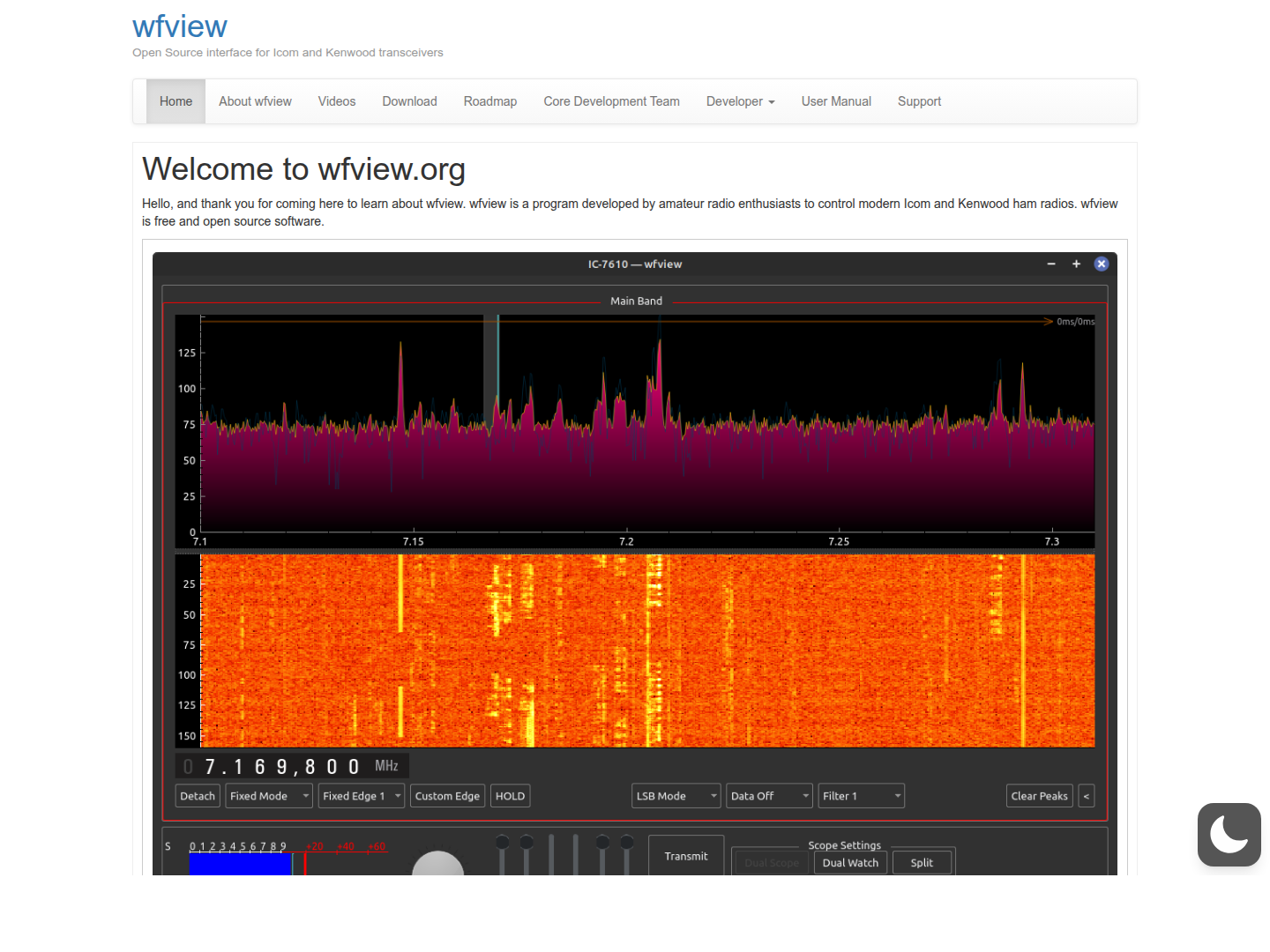Open the Data Off dropdown
This screenshot has height=952, width=1270.
tap(769, 796)
